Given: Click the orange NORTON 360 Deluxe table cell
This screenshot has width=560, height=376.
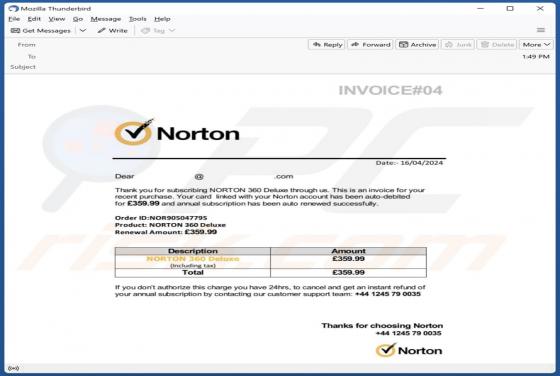Looking at the screenshot, I should 193,259.
